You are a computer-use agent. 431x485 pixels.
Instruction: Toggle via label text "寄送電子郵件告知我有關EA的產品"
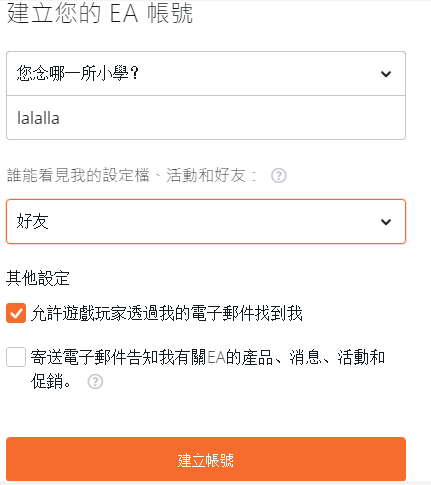[152, 357]
